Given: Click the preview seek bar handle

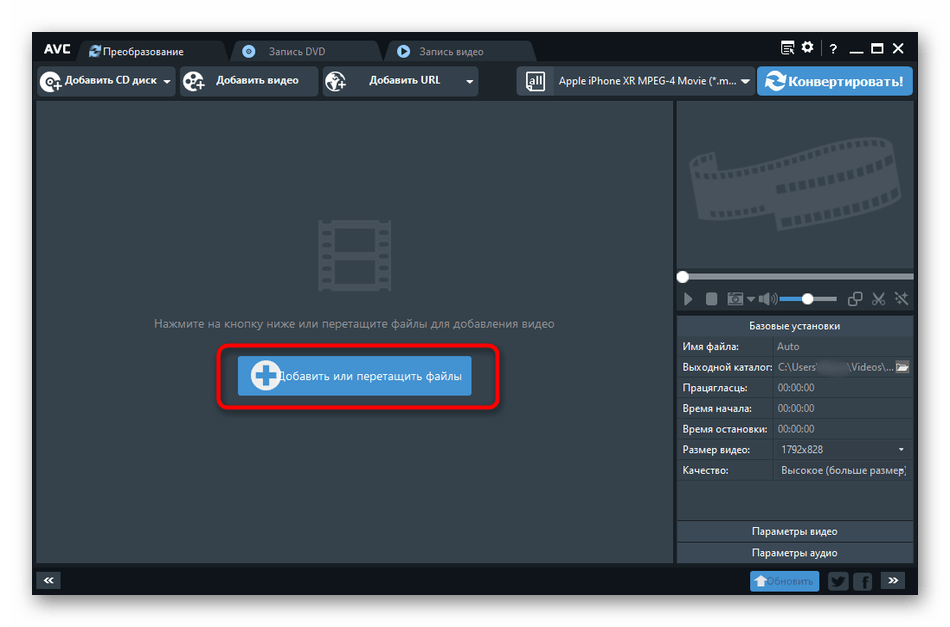Looking at the screenshot, I should tap(683, 277).
